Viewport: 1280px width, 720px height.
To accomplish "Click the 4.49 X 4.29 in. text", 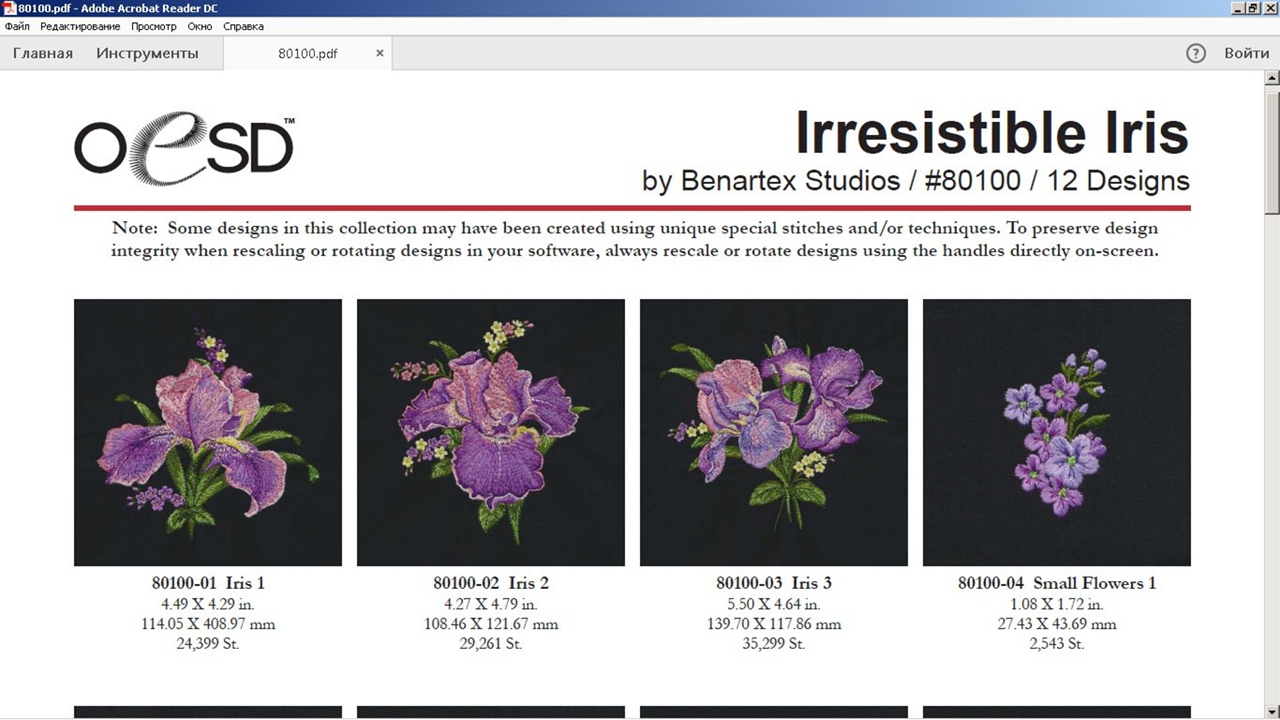I will click(x=208, y=604).
